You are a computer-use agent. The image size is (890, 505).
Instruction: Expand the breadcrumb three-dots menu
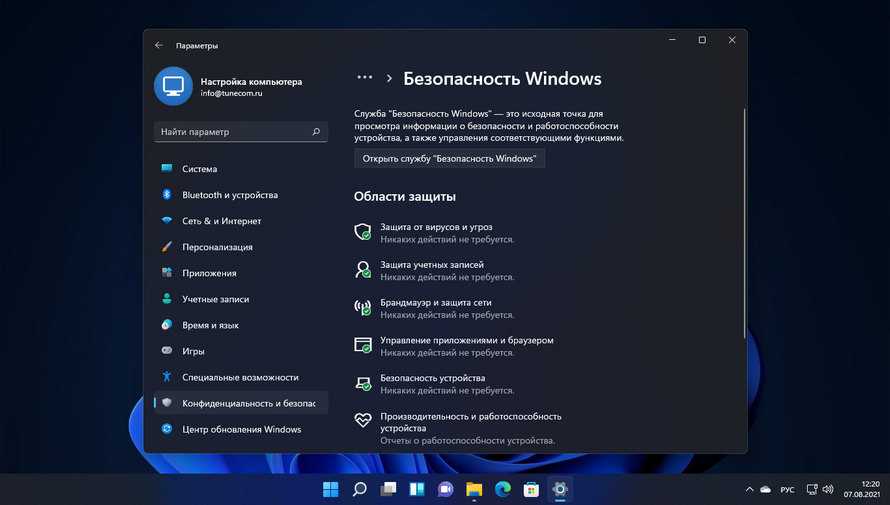(364, 78)
